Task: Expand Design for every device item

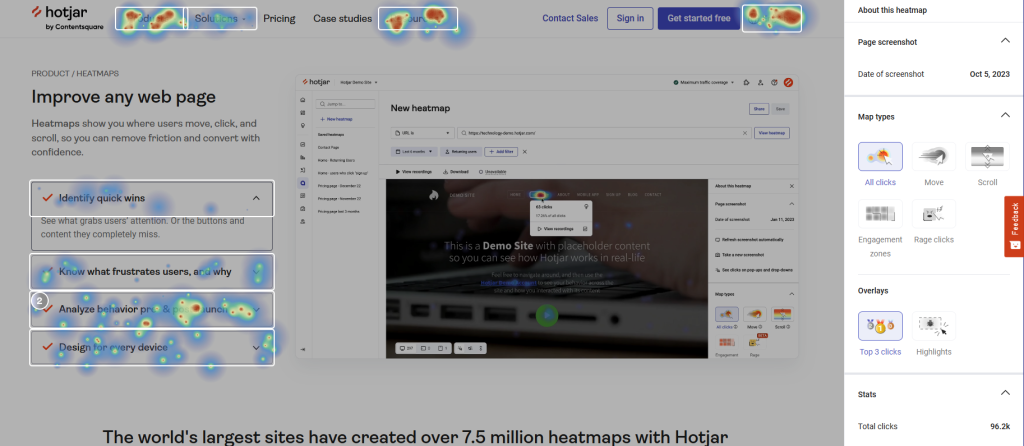Action: tap(152, 347)
